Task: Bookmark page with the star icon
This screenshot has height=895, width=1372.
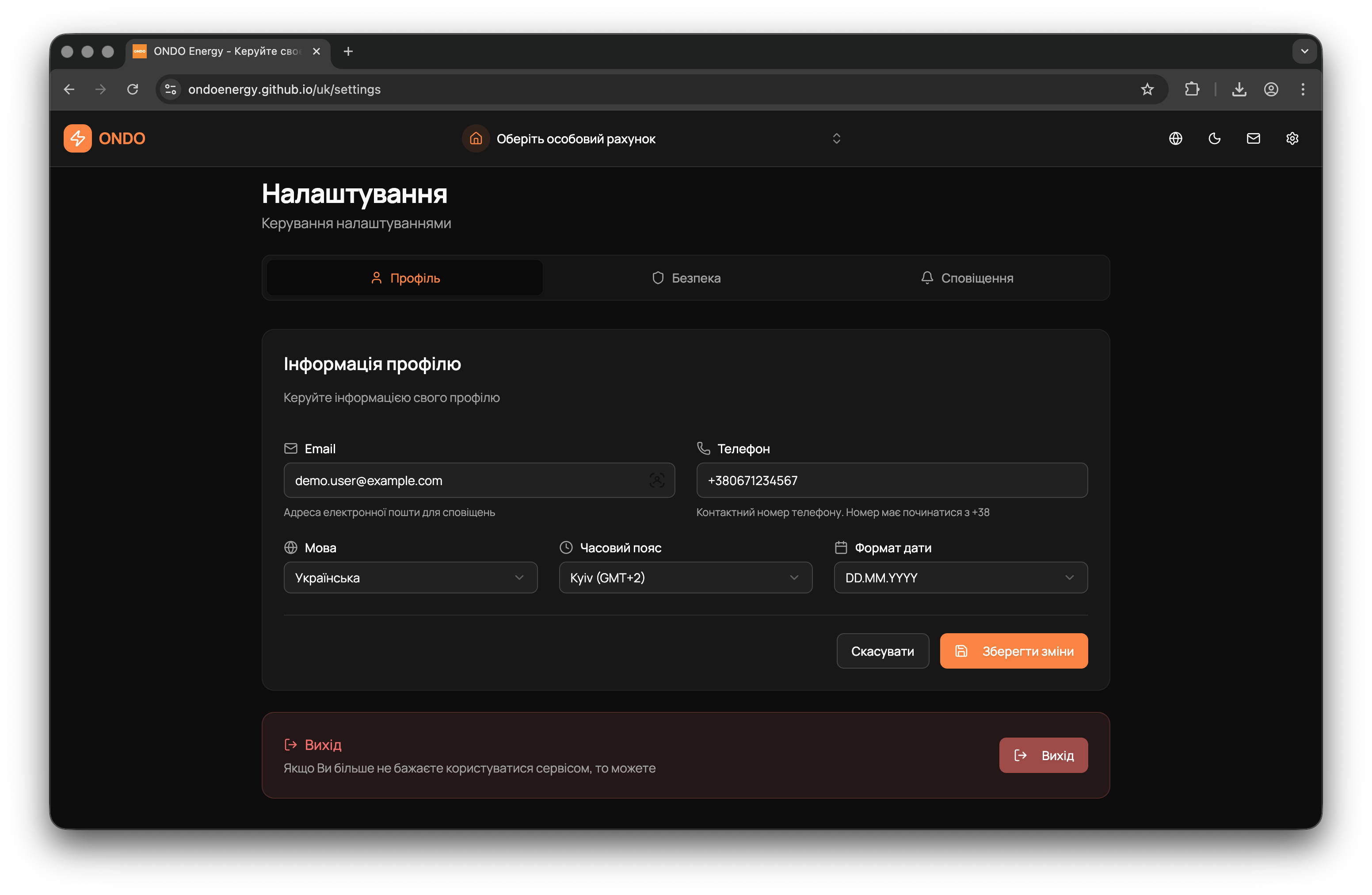Action: pos(1147,89)
